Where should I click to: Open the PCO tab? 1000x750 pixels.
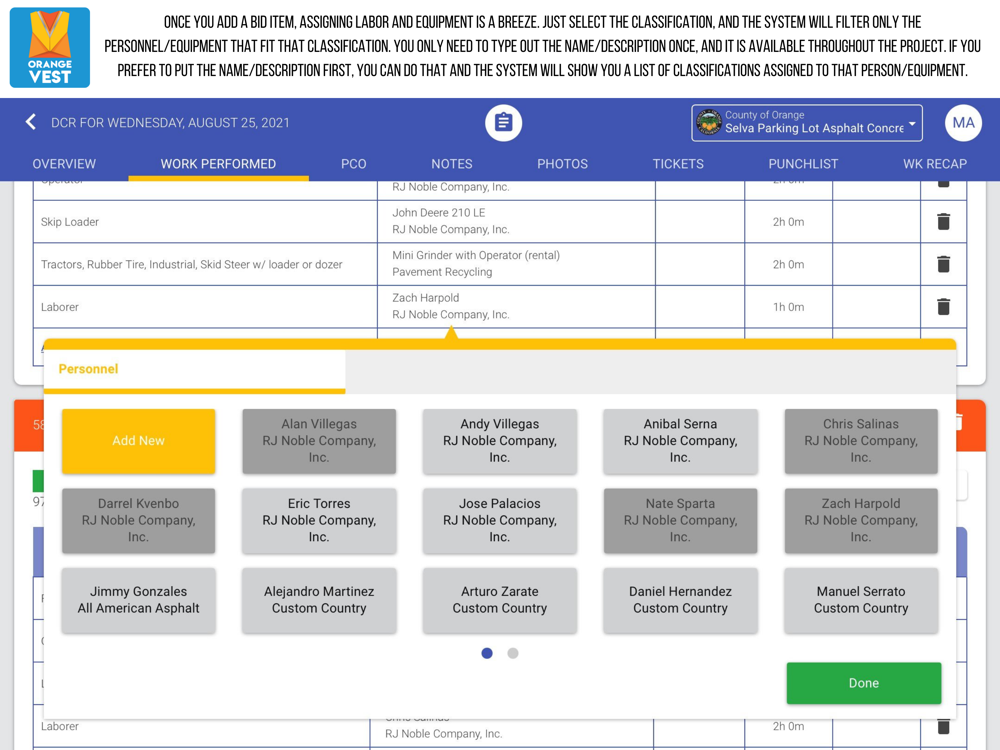tap(353, 164)
